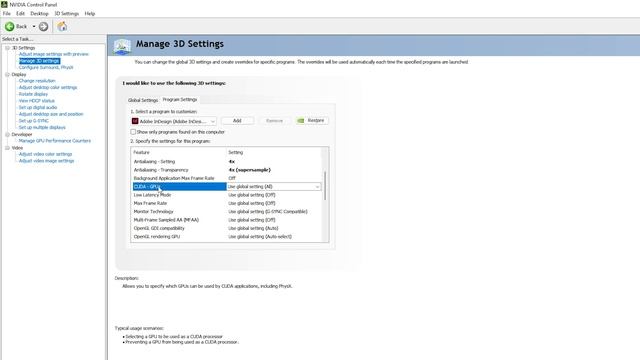Open Manage GPU Performance Counters
The width and height of the screenshot is (640, 360).
click(x=55, y=141)
